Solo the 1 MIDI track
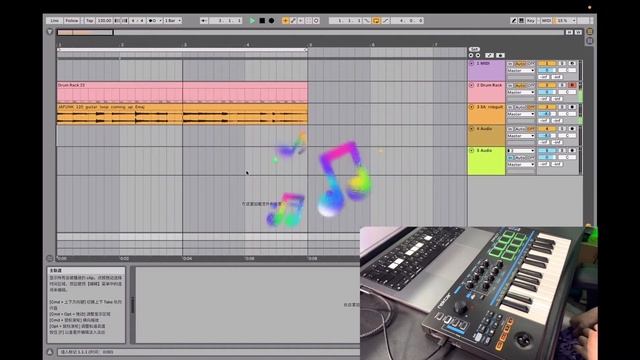The image size is (640, 360). (x=562, y=64)
